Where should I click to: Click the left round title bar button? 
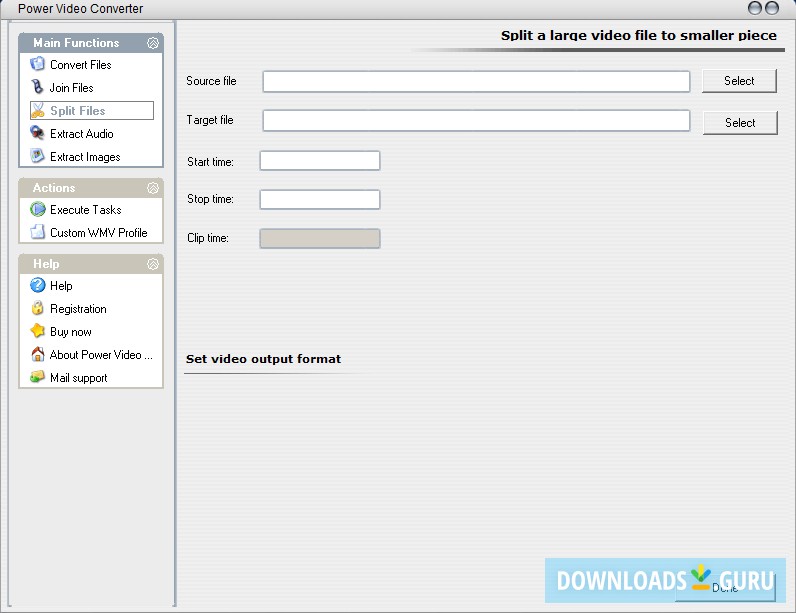point(755,8)
